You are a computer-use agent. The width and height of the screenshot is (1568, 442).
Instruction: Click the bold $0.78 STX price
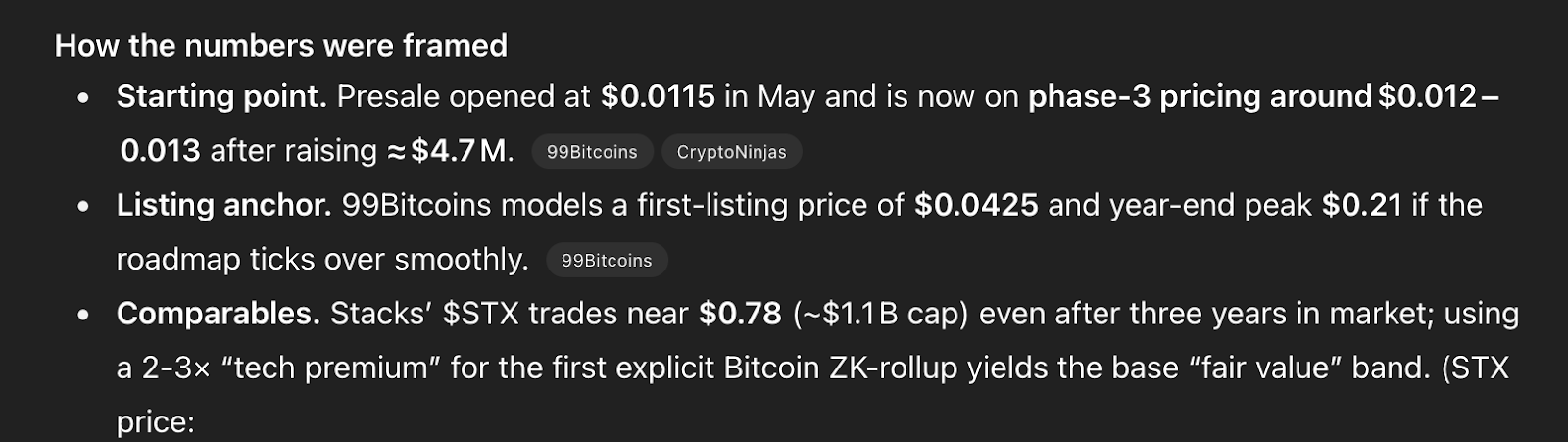click(740, 314)
